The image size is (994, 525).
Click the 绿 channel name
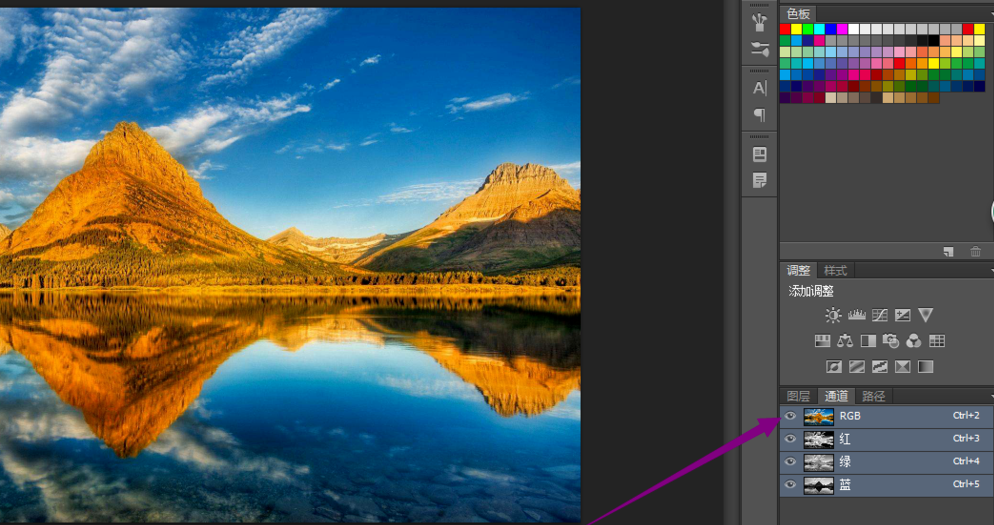click(845, 462)
